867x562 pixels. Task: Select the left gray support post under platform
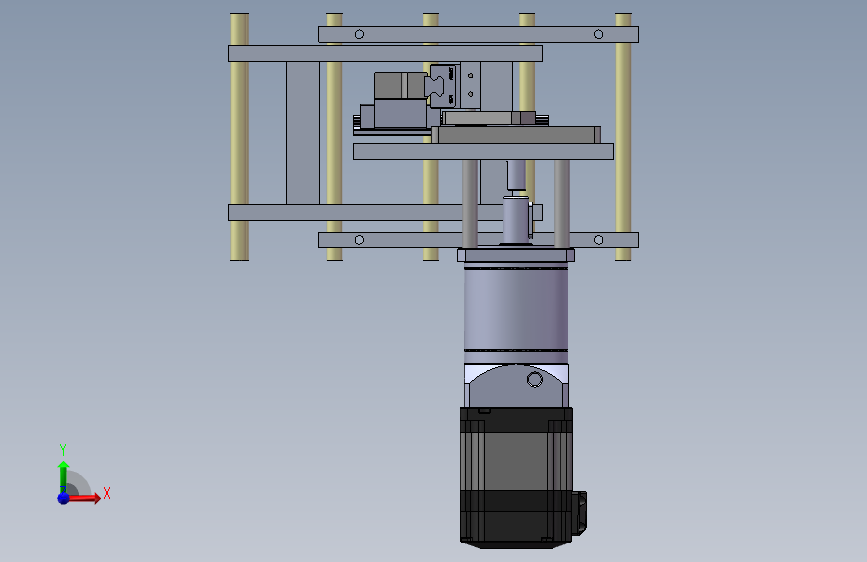[x=470, y=204]
